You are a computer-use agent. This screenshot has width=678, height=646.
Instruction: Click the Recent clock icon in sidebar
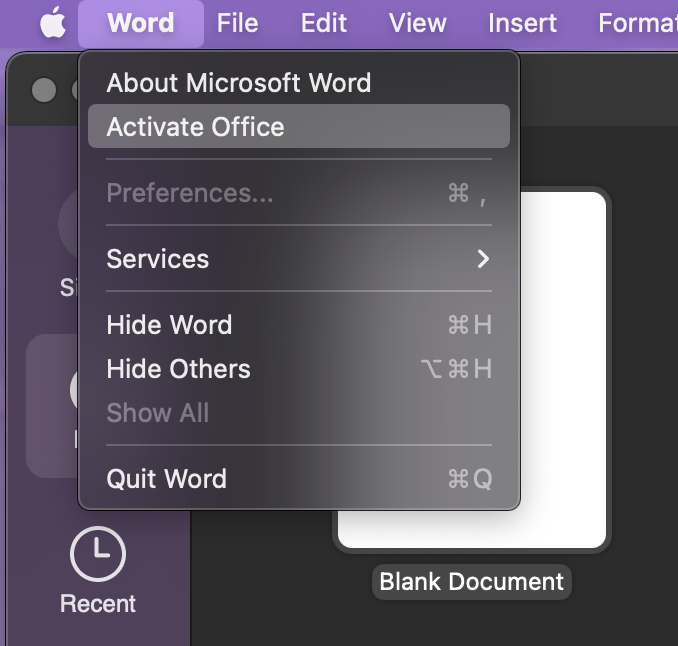pos(97,554)
